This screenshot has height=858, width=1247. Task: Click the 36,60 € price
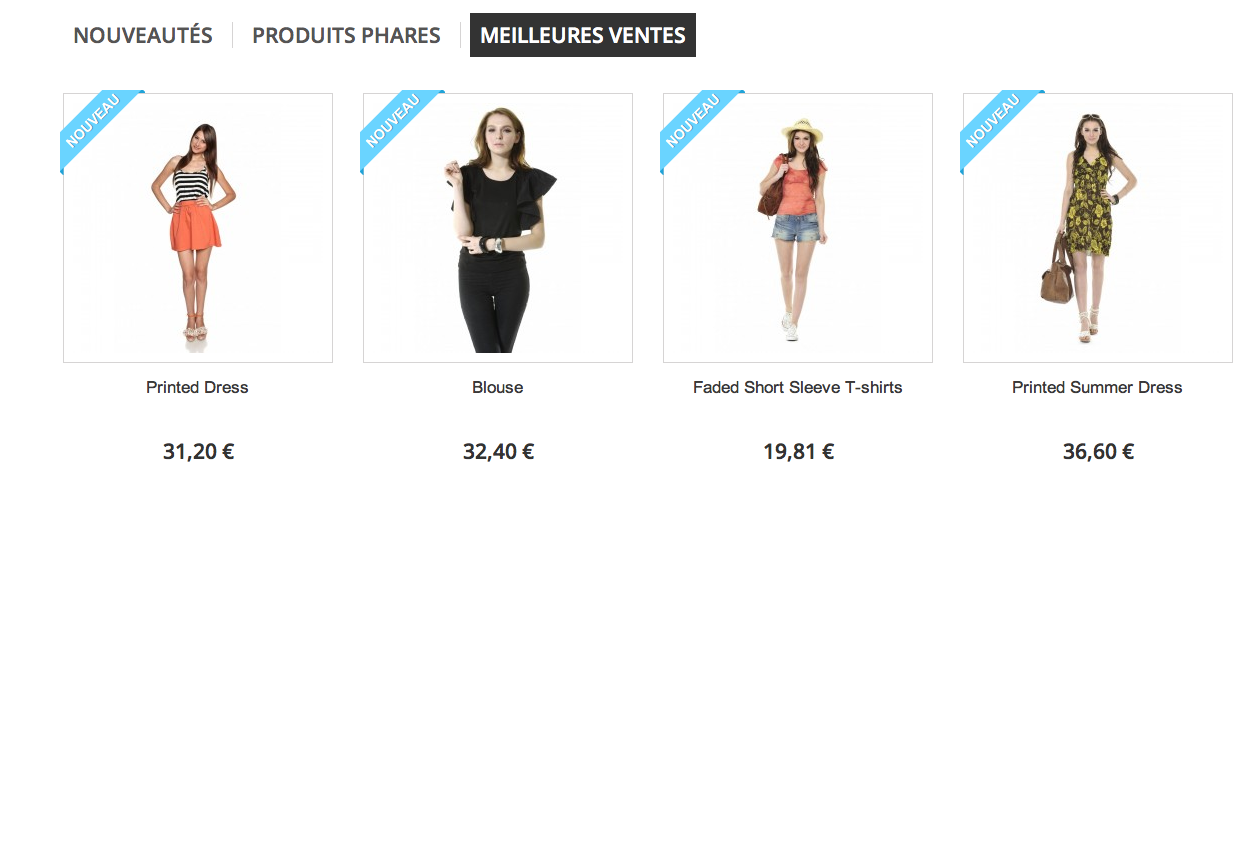tap(1098, 451)
